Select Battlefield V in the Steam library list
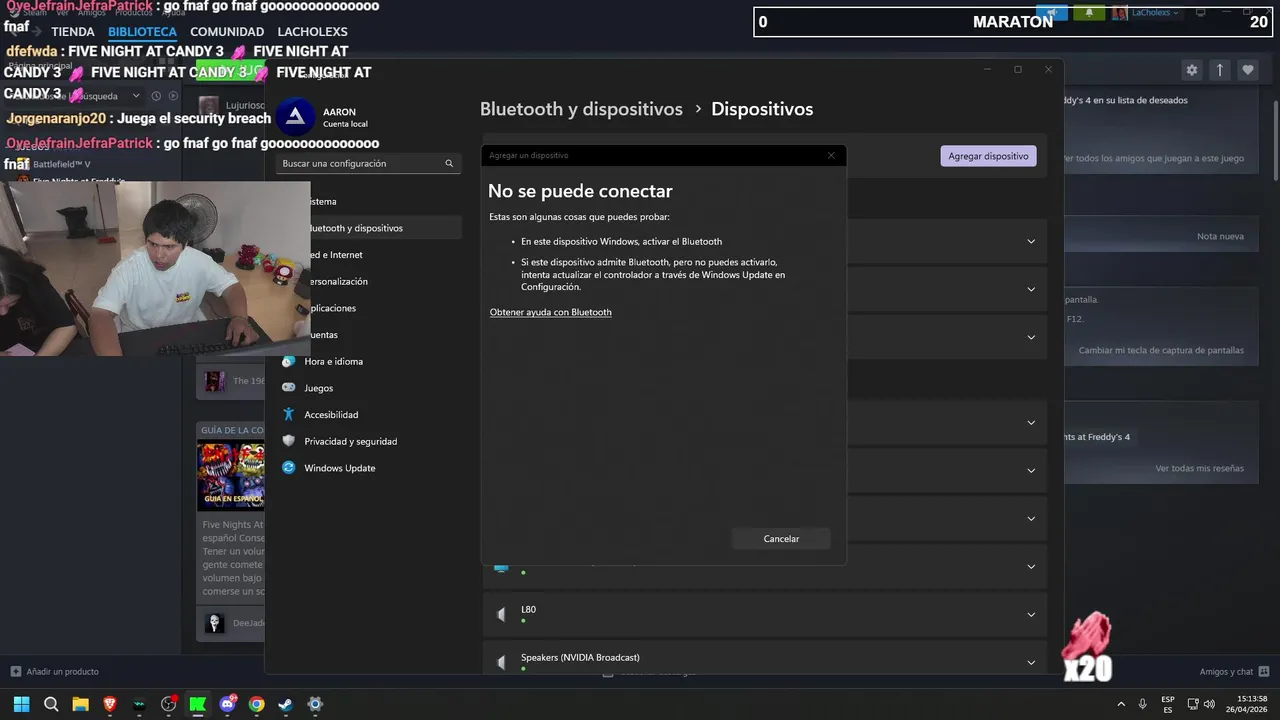Screen dimensions: 1280x720 click(61, 164)
